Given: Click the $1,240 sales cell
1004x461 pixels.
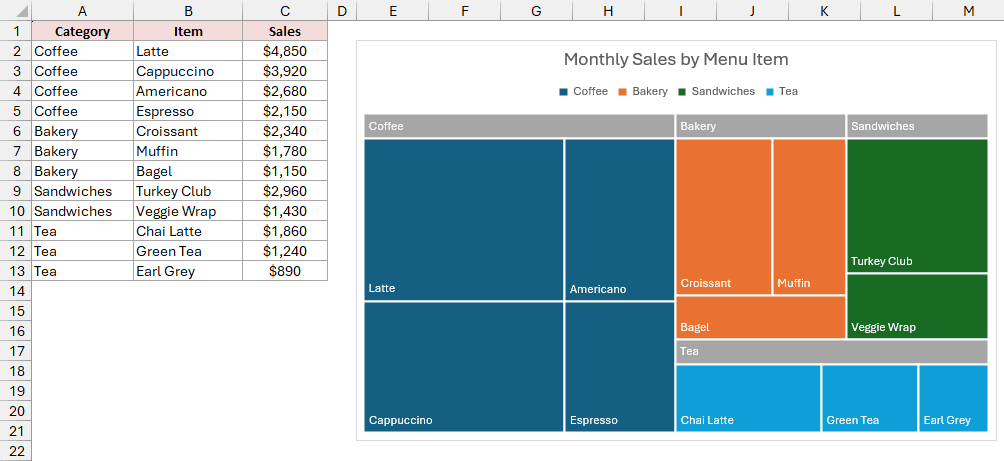Looking at the screenshot, I should 285,251.
